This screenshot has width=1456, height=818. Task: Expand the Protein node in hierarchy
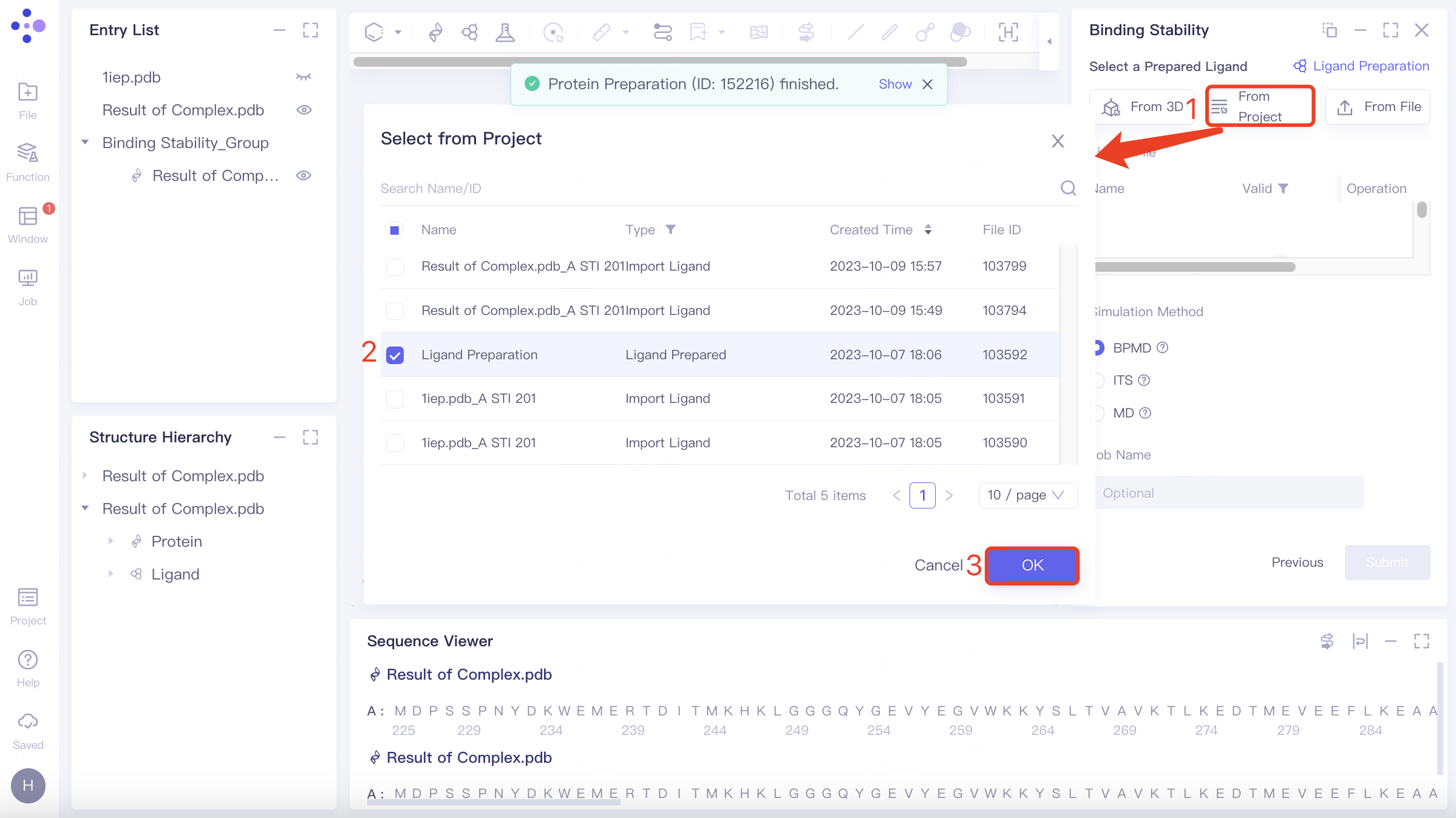click(x=111, y=541)
